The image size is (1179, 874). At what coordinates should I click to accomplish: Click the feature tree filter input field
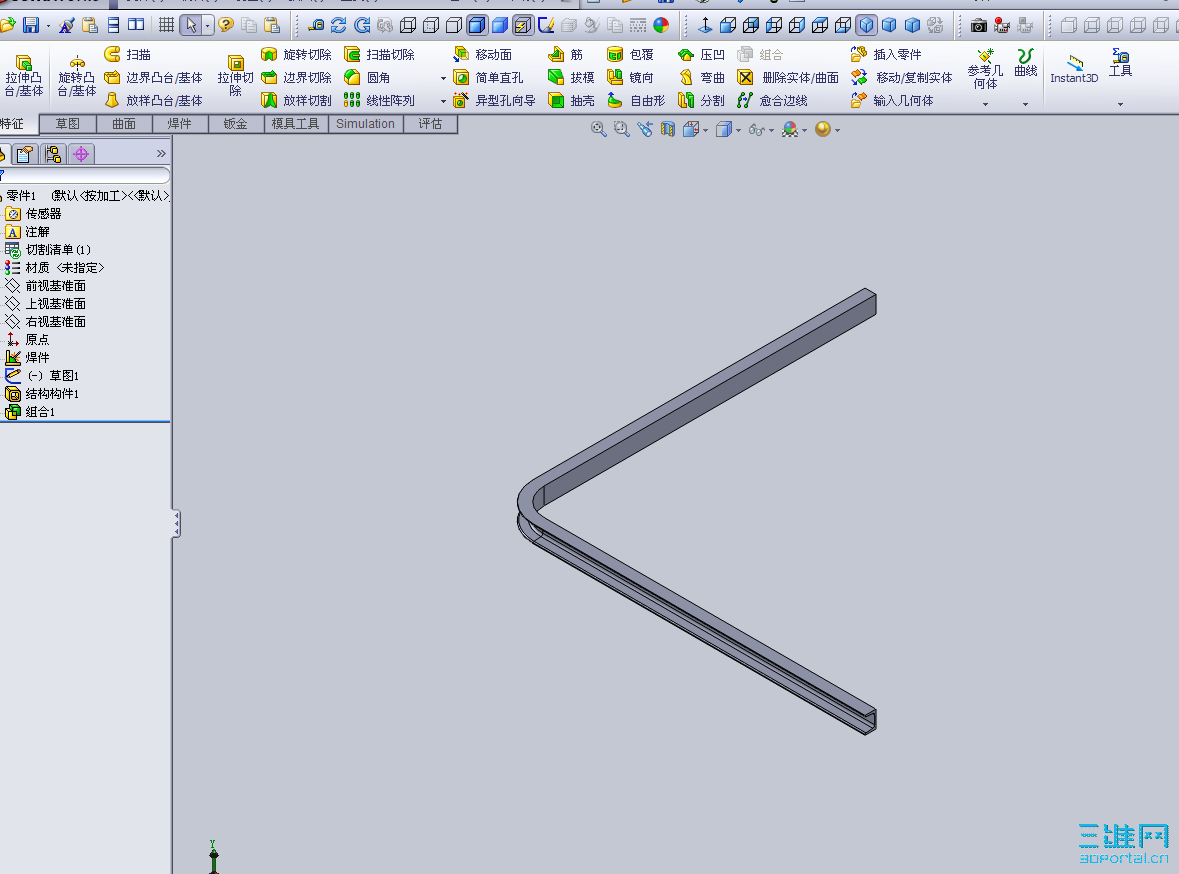[x=85, y=175]
